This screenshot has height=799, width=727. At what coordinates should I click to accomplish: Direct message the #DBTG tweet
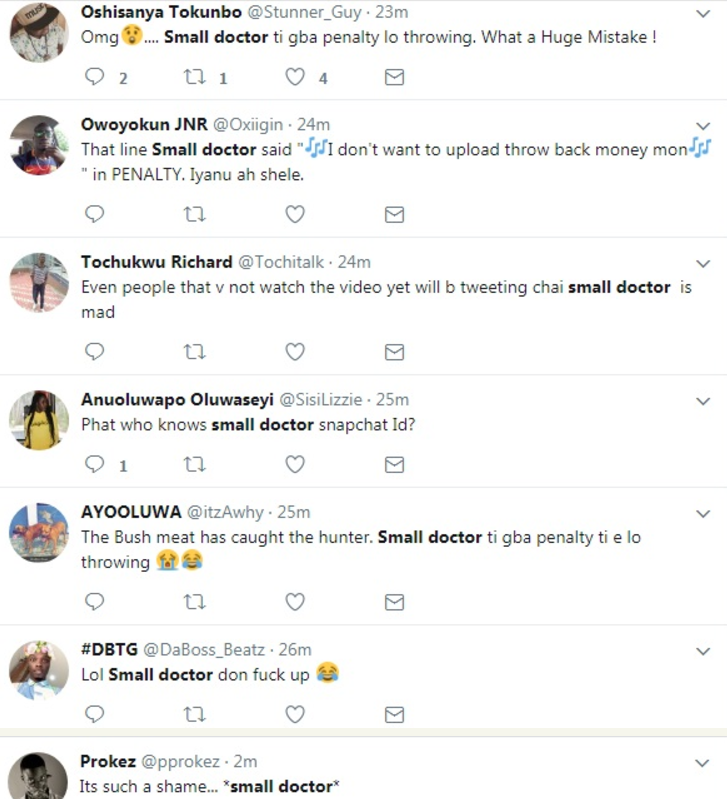[395, 714]
